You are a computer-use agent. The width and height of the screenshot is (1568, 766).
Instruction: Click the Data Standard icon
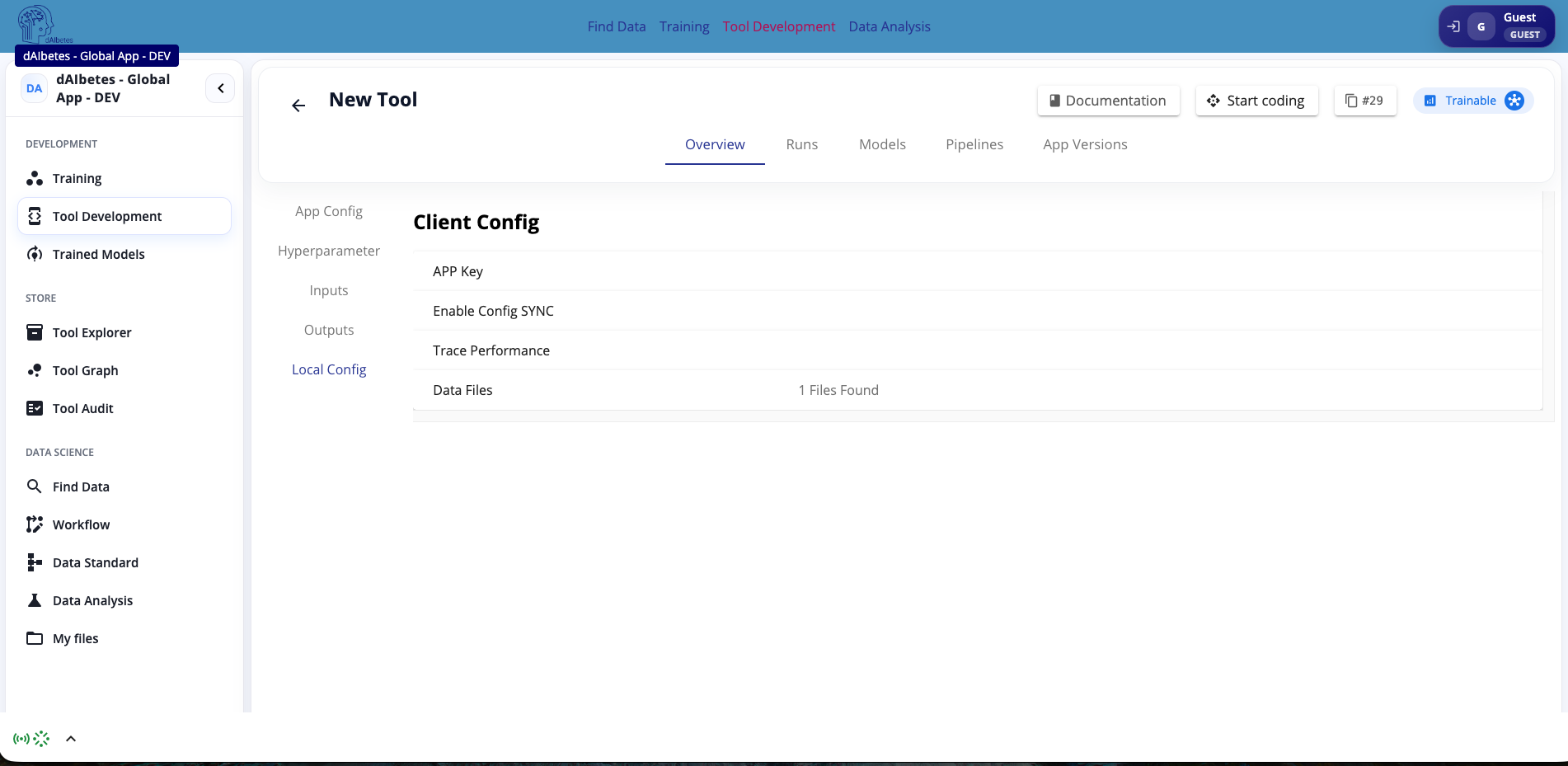[35, 562]
